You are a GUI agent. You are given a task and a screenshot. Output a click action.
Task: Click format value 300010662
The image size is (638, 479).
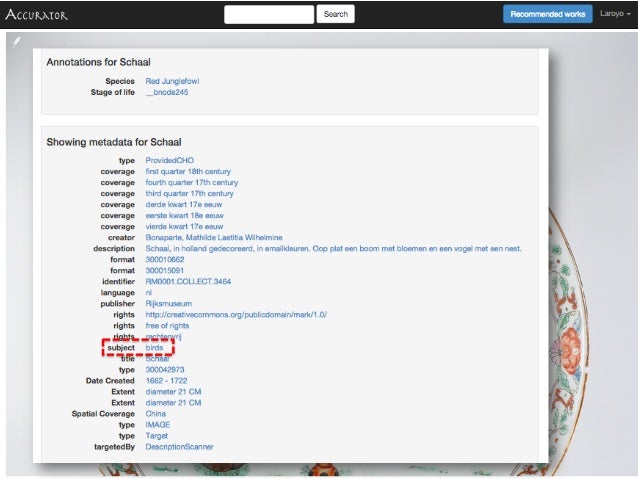coord(165,259)
